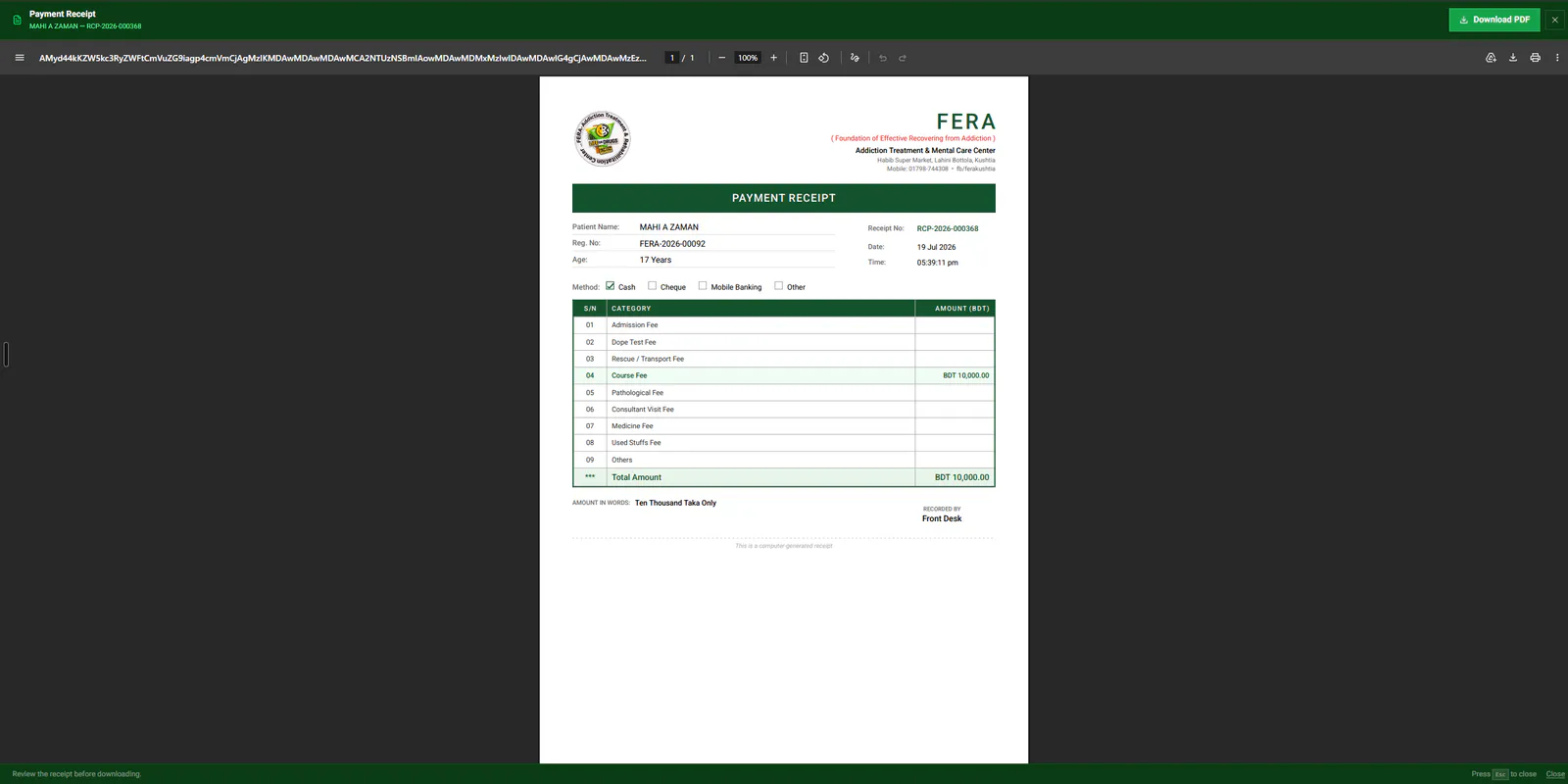Click receipt number RCP-2026-000368 on the receipt
Screen dimensions: 1568x784
(x=948, y=228)
